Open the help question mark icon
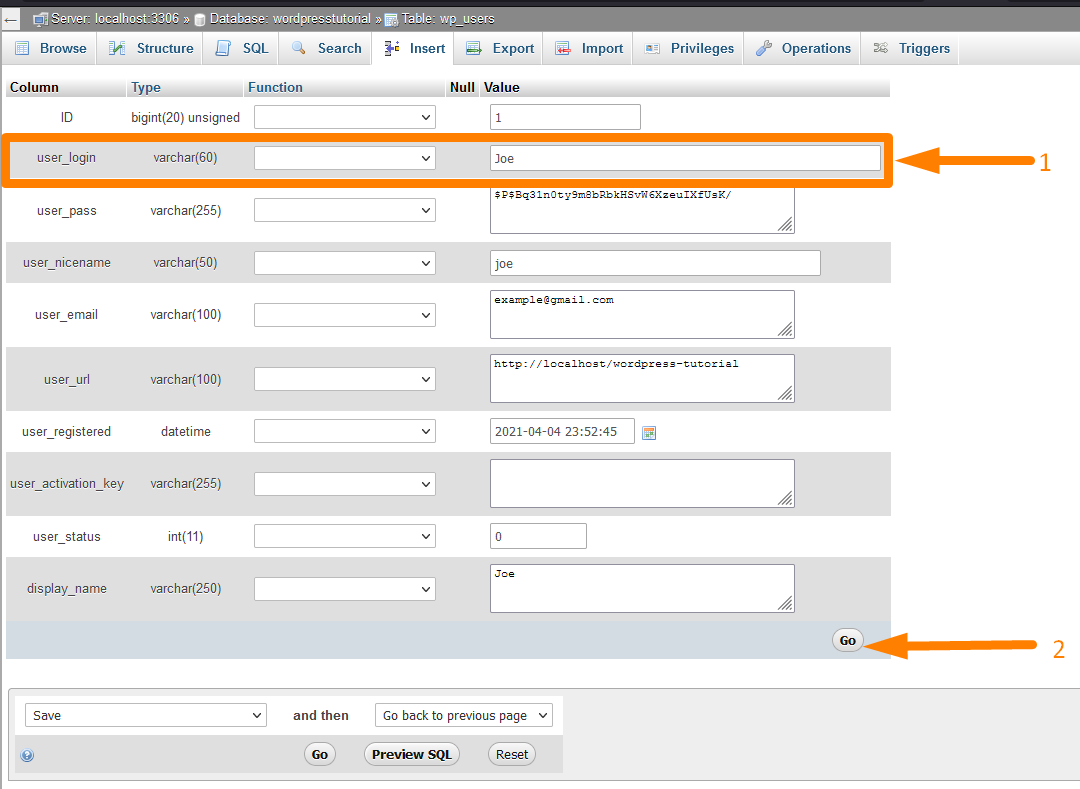Viewport: 1080px width, 789px height. [27, 755]
